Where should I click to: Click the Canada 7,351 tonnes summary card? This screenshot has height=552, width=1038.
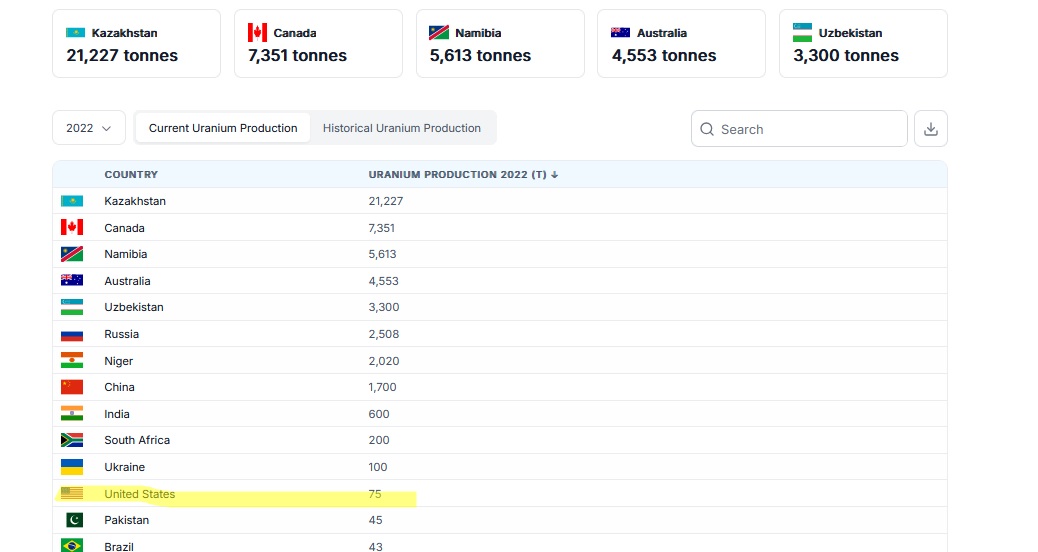tap(318, 44)
